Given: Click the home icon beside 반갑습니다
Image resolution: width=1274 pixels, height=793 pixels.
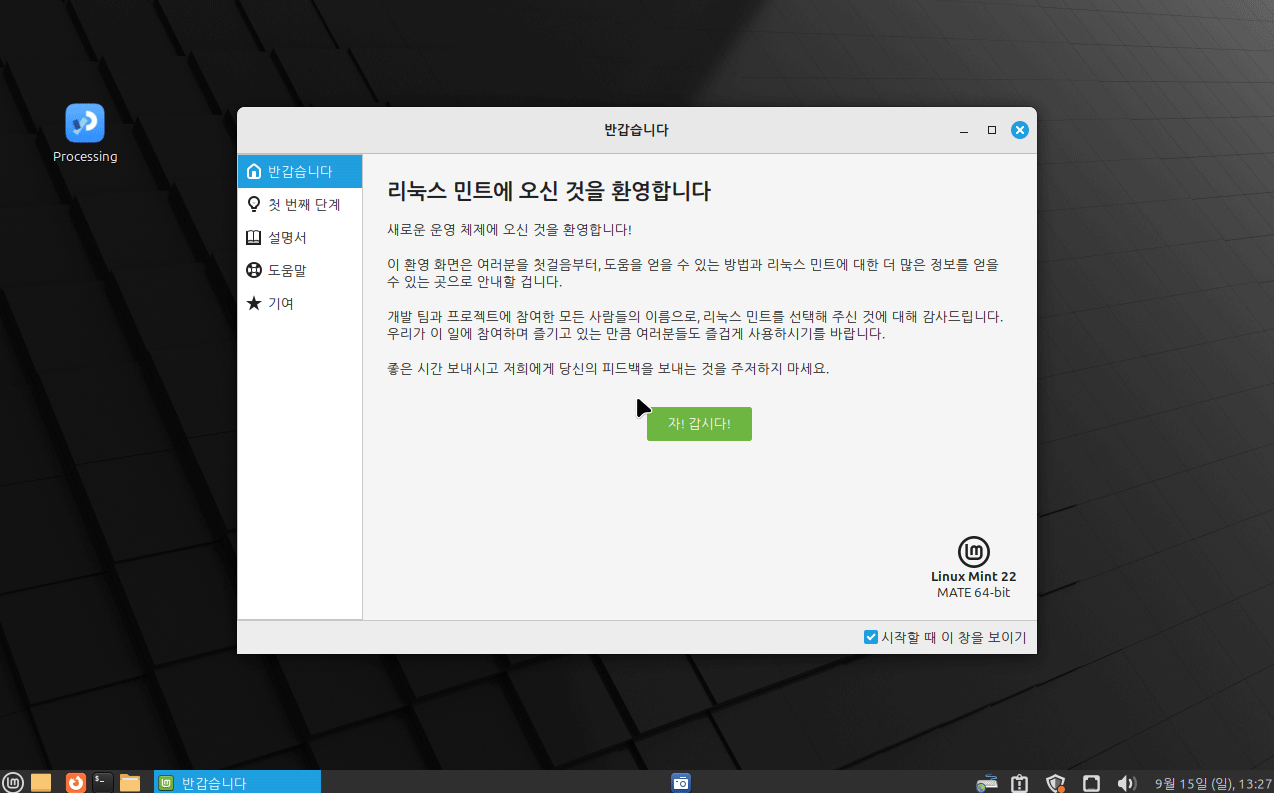Looking at the screenshot, I should pos(254,171).
